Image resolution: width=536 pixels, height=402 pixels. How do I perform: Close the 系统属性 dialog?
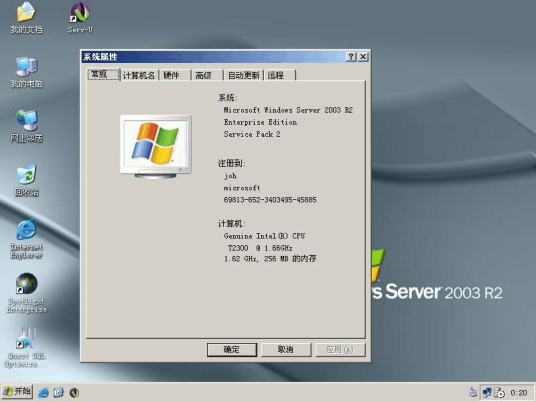pos(363,57)
